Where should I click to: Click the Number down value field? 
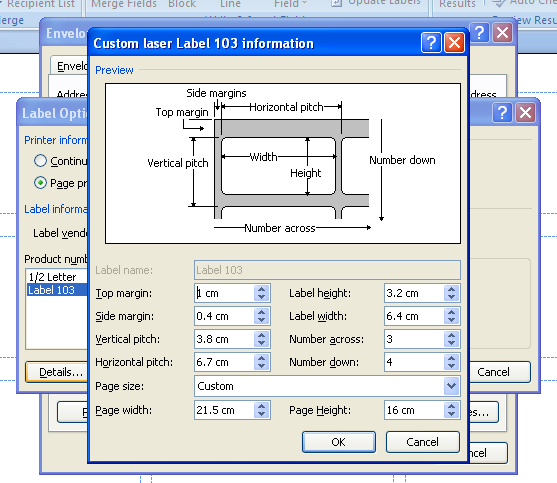coord(414,362)
